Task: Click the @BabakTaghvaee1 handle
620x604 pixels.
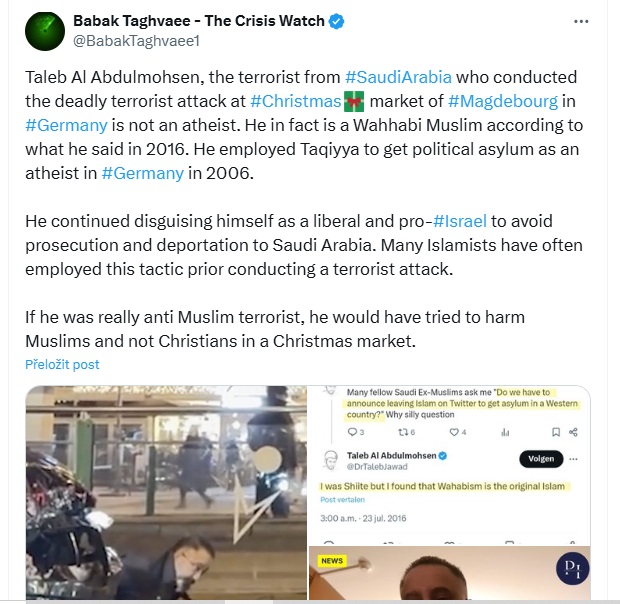Action: (136, 41)
